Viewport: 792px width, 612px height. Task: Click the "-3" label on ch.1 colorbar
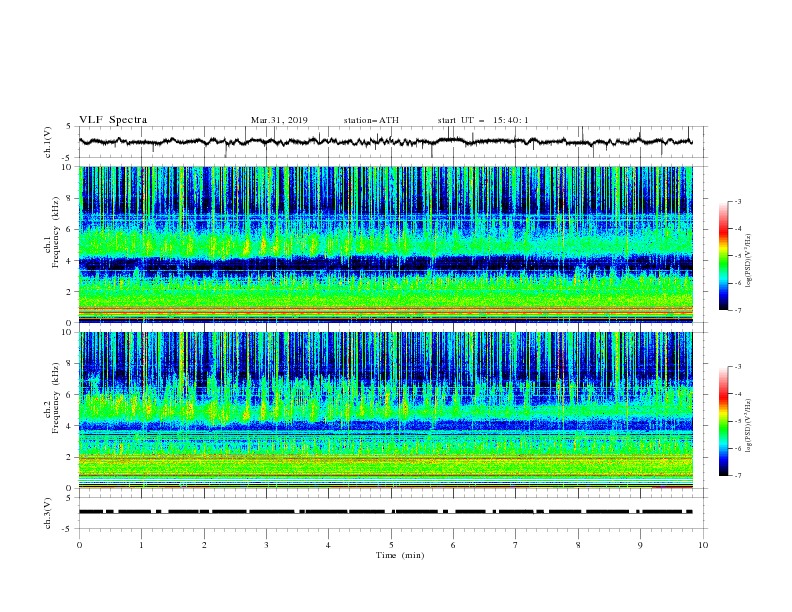pos(738,201)
